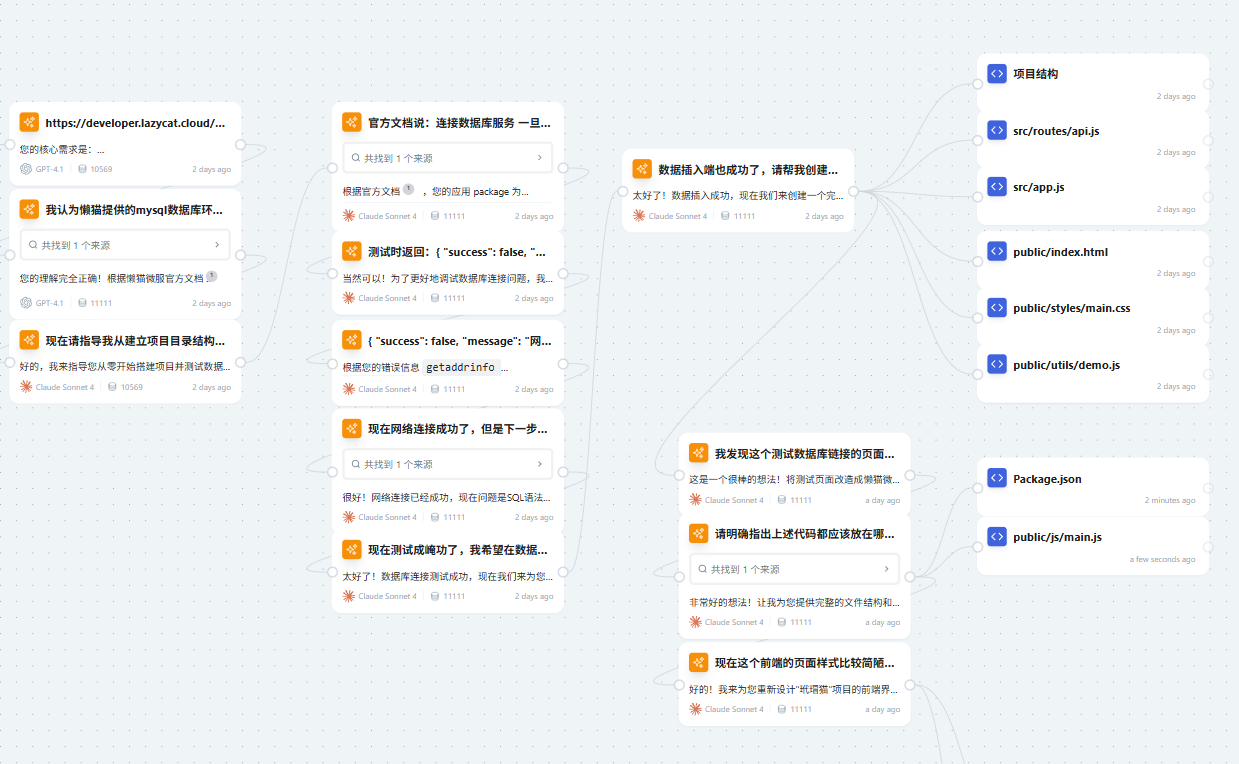The width and height of the screenshot is (1239, 764).
Task: Click 'GPT-4.1' label on mysql card
Action: [49, 303]
